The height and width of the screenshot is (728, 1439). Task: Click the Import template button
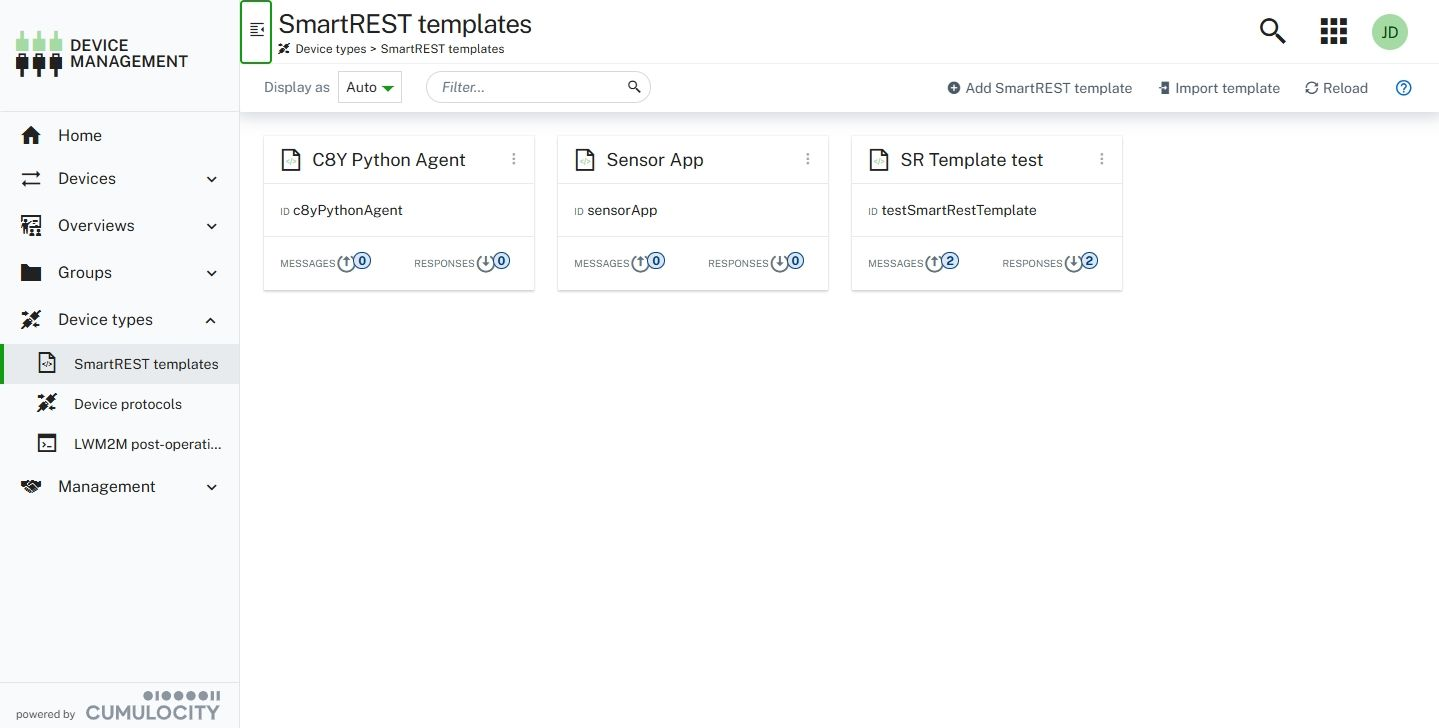click(1219, 88)
